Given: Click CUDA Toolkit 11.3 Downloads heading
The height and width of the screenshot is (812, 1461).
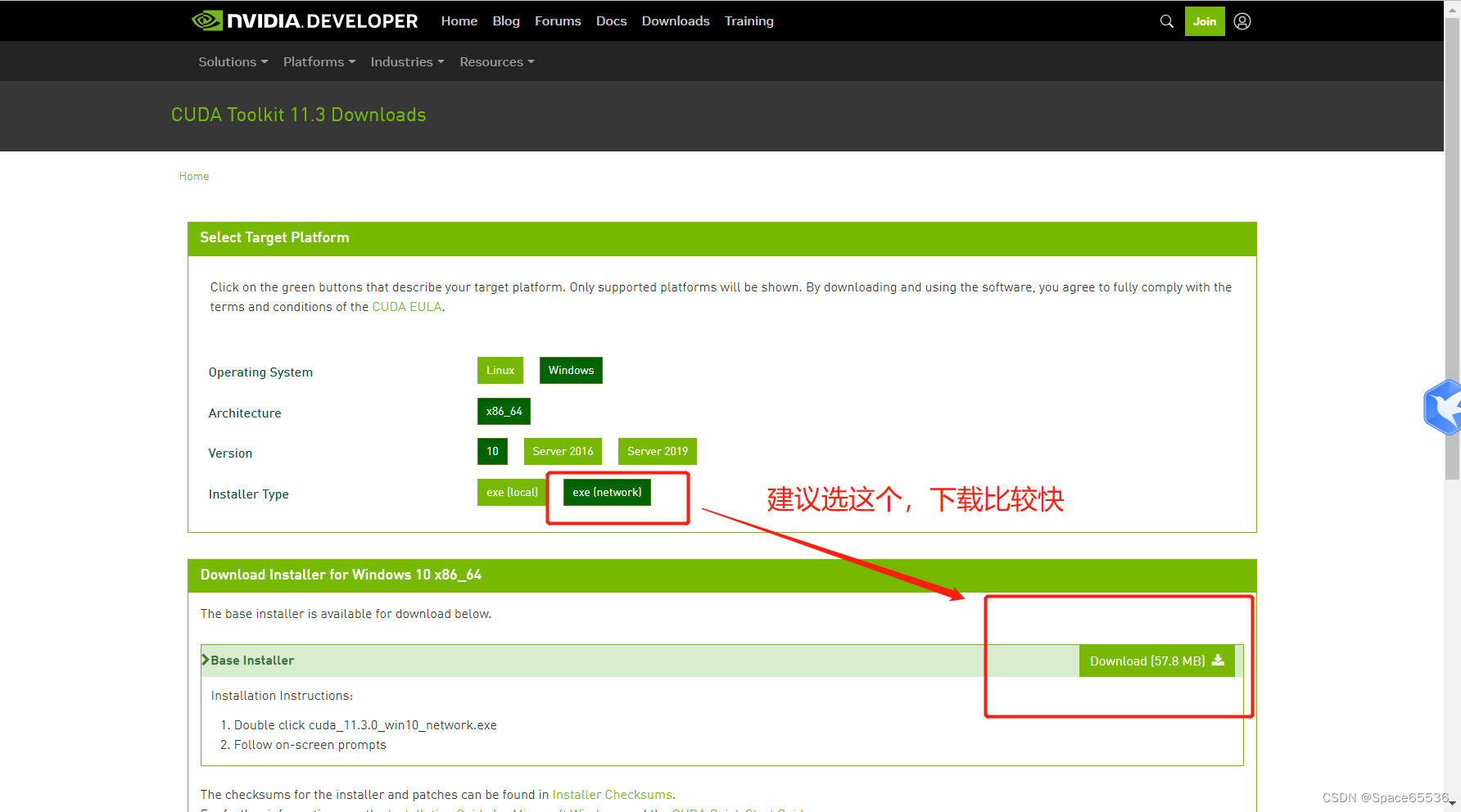Looking at the screenshot, I should 299,115.
